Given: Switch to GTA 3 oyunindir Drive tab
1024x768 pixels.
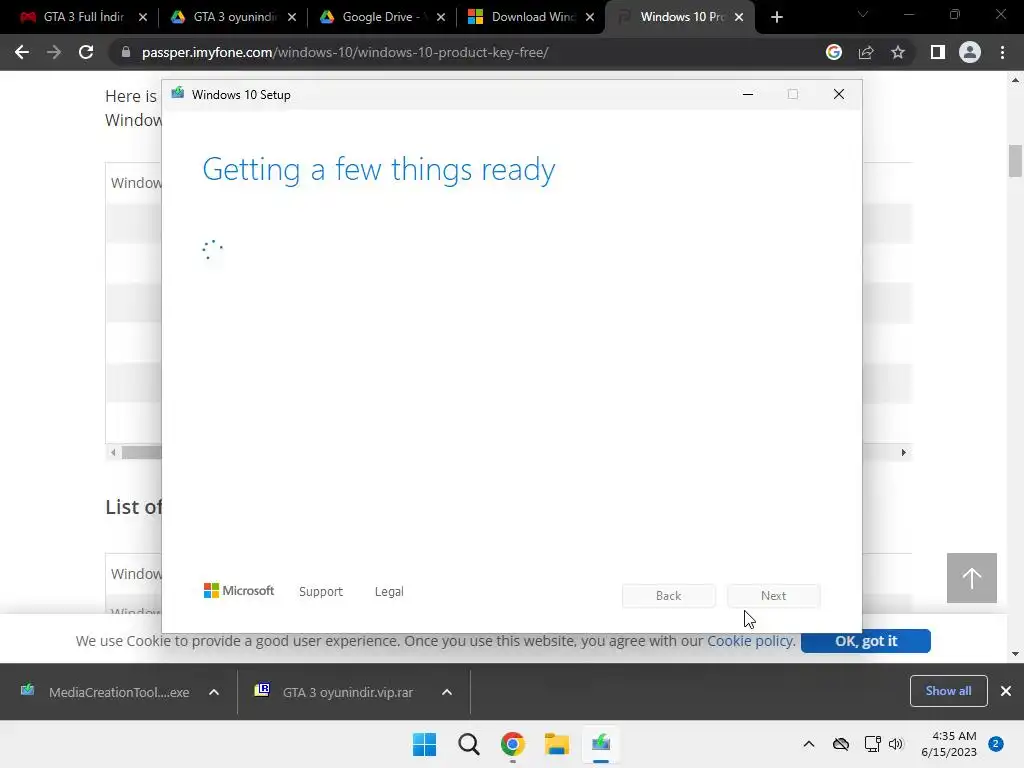Looking at the screenshot, I should (x=232, y=17).
